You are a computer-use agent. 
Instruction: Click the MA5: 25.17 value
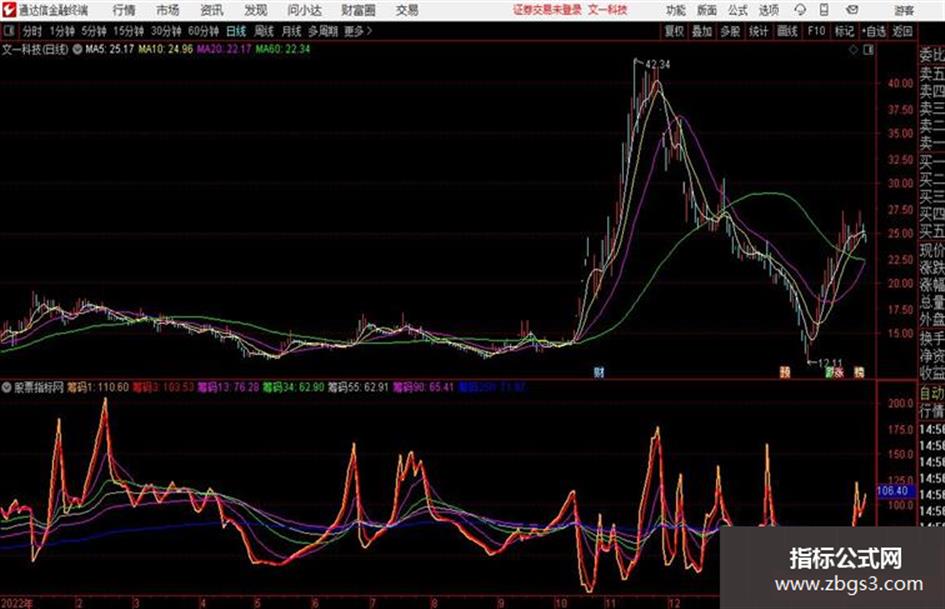coord(110,49)
